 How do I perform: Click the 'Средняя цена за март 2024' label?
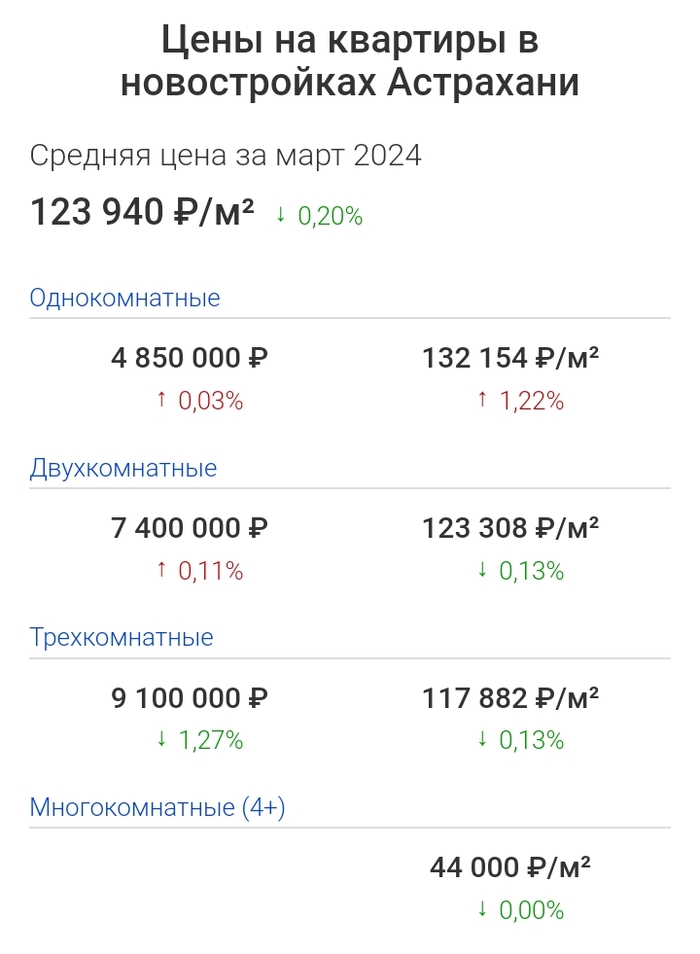click(x=225, y=157)
